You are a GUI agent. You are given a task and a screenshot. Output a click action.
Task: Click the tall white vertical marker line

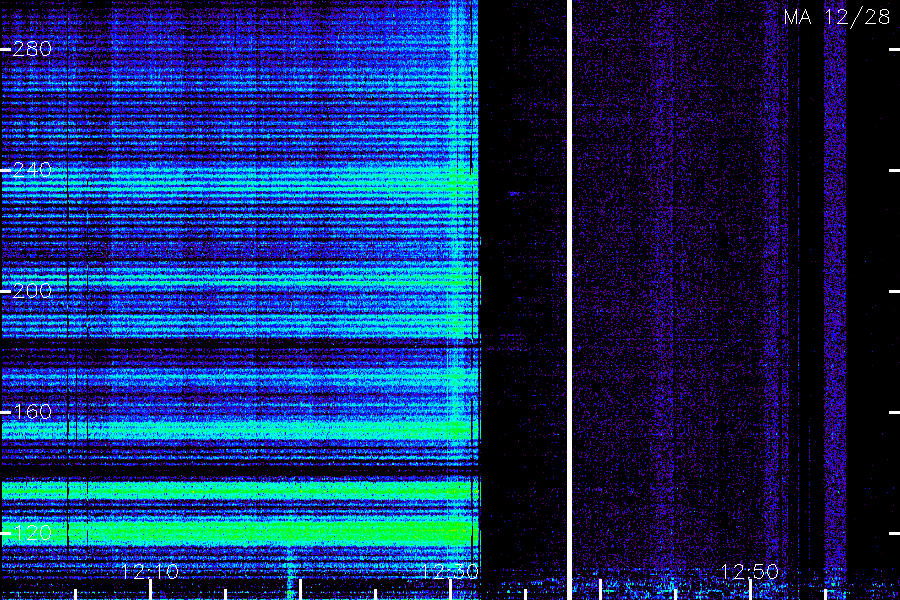click(x=569, y=300)
